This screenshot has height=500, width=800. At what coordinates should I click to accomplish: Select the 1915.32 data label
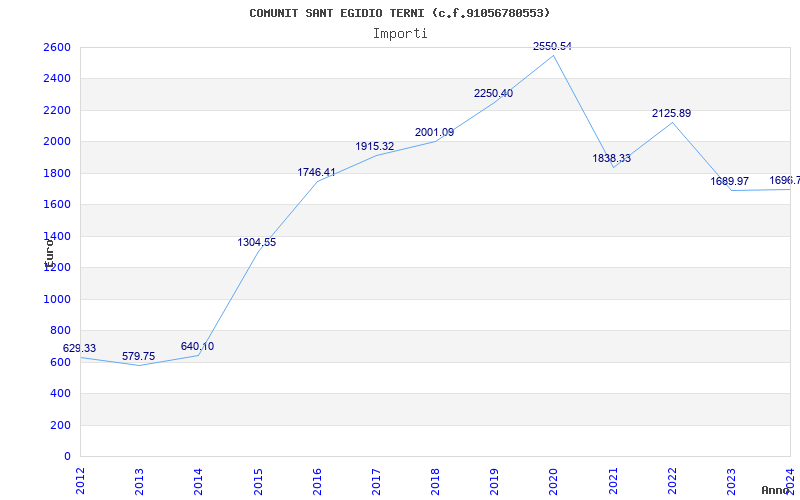[374, 146]
